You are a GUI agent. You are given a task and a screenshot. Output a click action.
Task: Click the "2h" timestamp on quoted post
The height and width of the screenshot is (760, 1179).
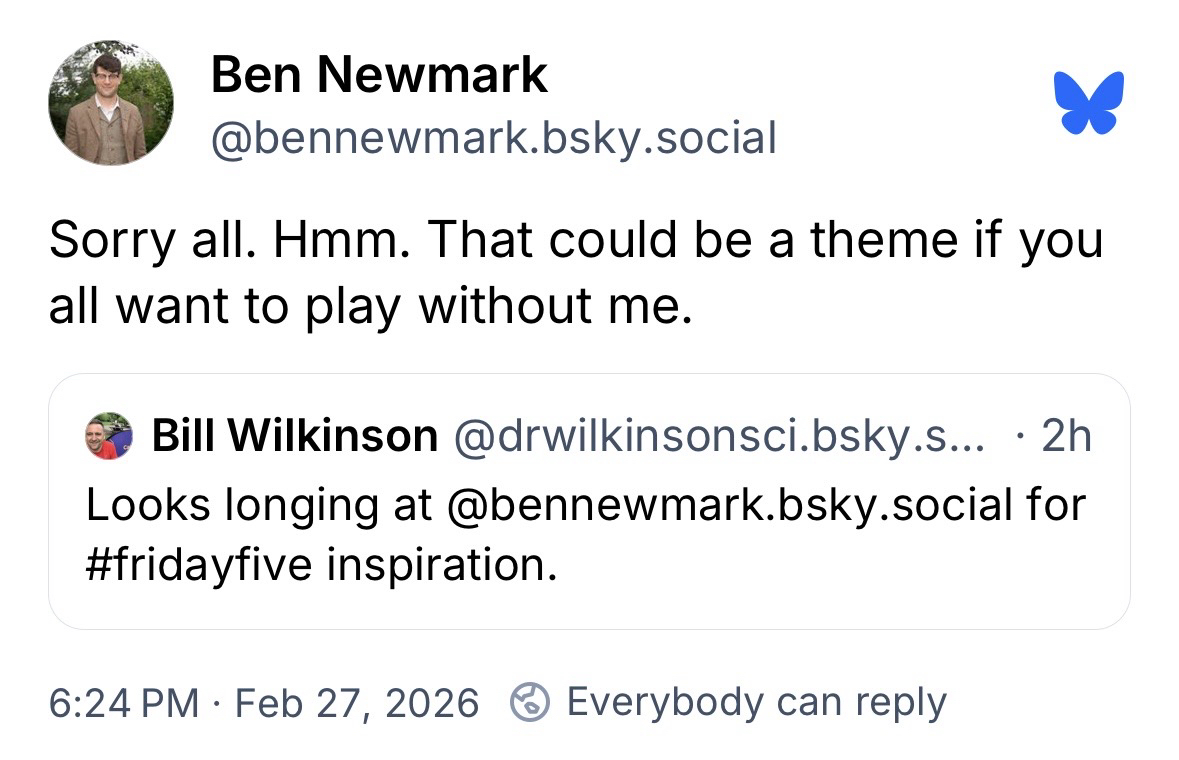1065,436
